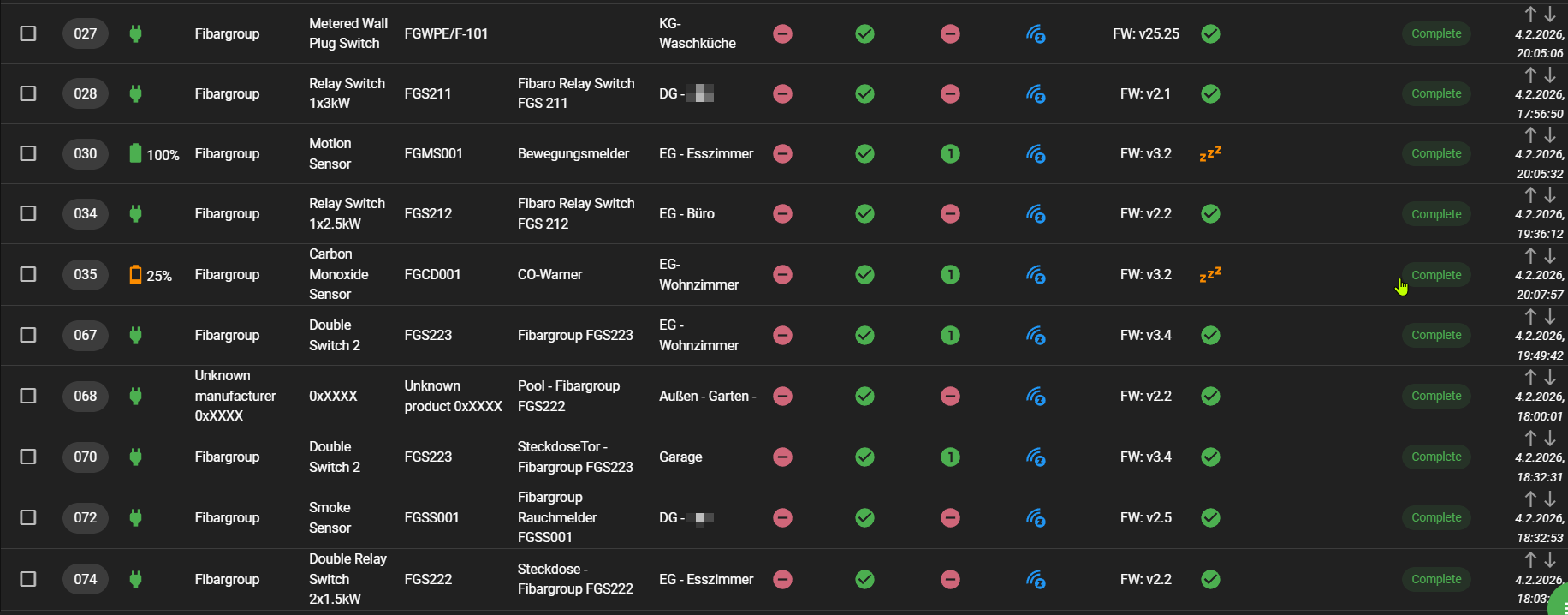Click the node ID badge 028
1568x615 pixels.
tap(86, 93)
